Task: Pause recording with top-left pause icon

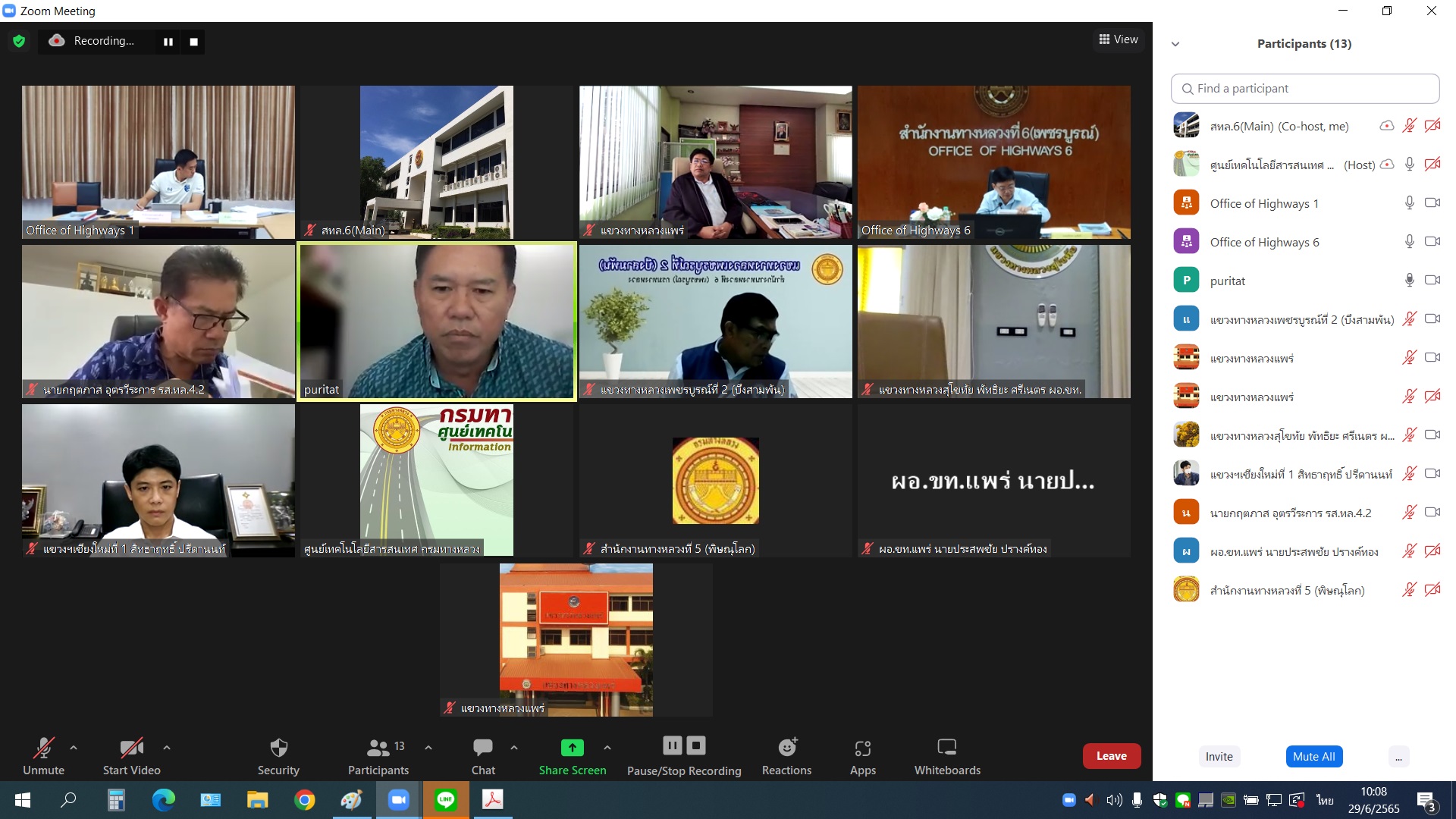Action: (x=168, y=42)
